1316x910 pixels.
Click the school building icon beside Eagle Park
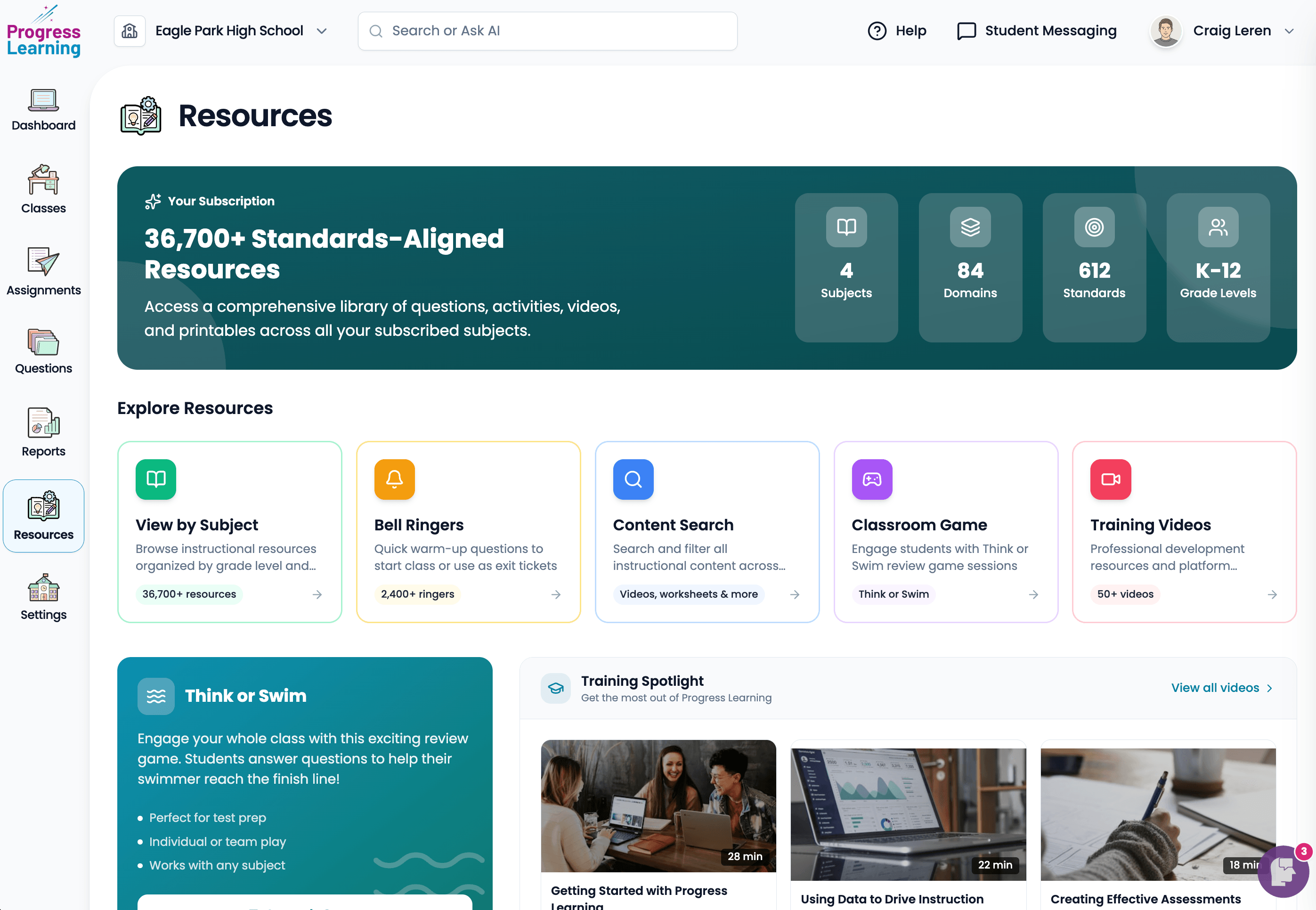[129, 31]
